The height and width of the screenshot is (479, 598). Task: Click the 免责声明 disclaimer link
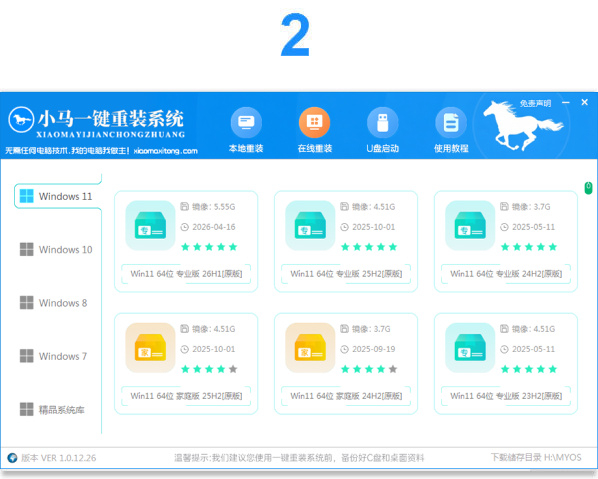pos(535,103)
